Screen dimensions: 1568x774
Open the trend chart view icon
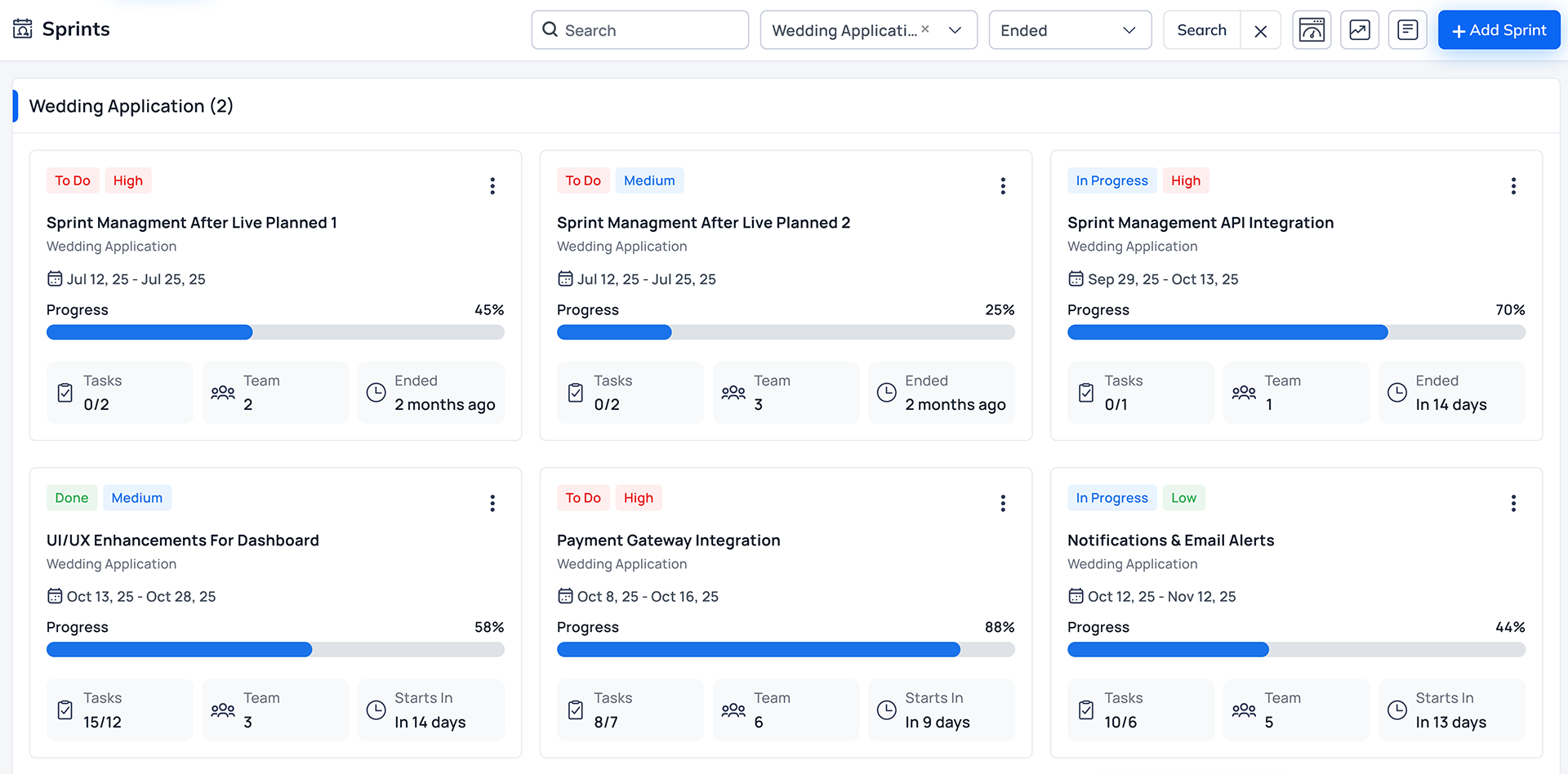coord(1360,30)
